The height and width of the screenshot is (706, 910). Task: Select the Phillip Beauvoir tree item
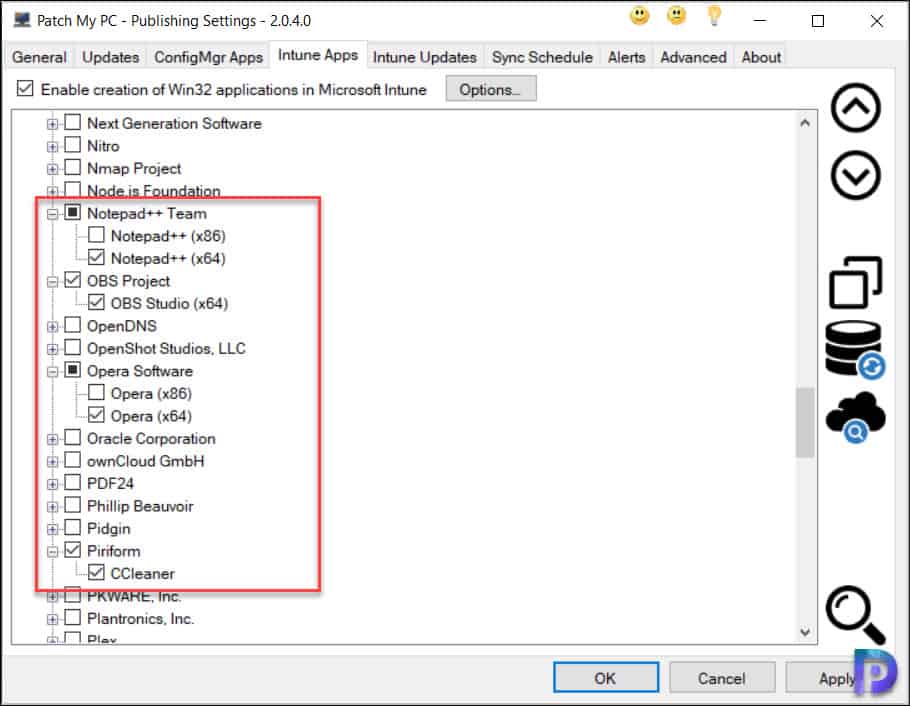[x=140, y=506]
